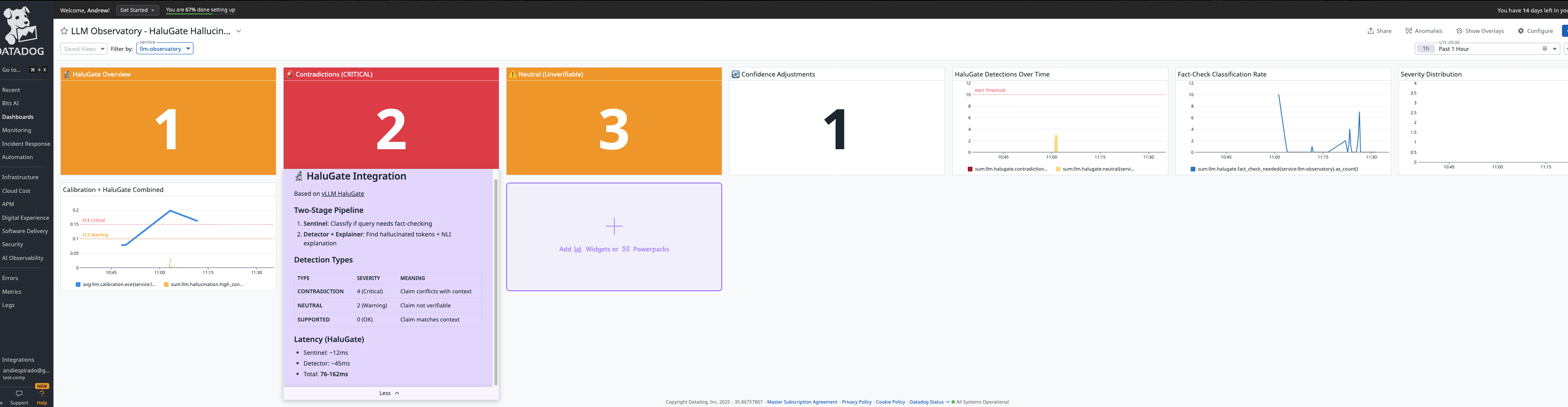The width and height of the screenshot is (1568, 407).
Task: Follow the vLLM HaluGate link
Action: pyautogui.click(x=343, y=194)
